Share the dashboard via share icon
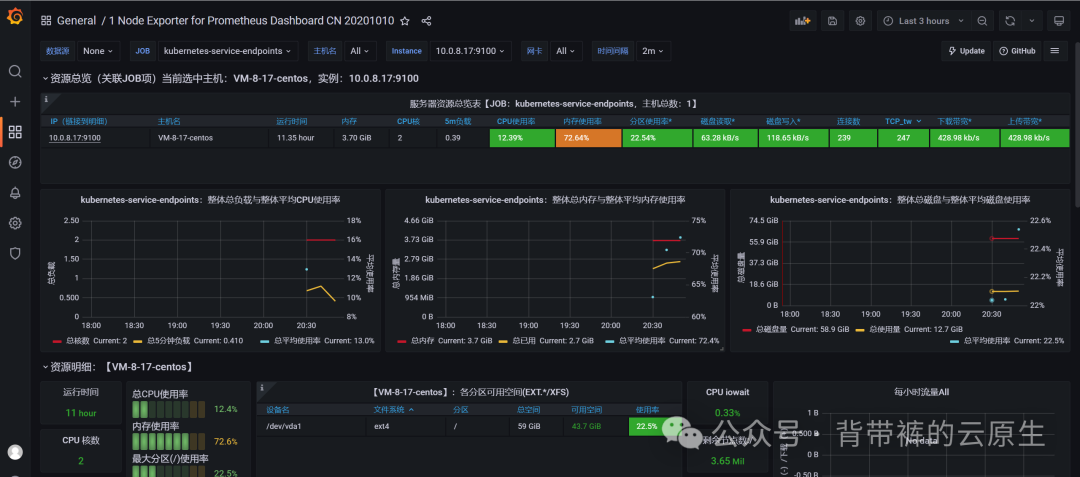This screenshot has height=477, width=1080. click(426, 21)
